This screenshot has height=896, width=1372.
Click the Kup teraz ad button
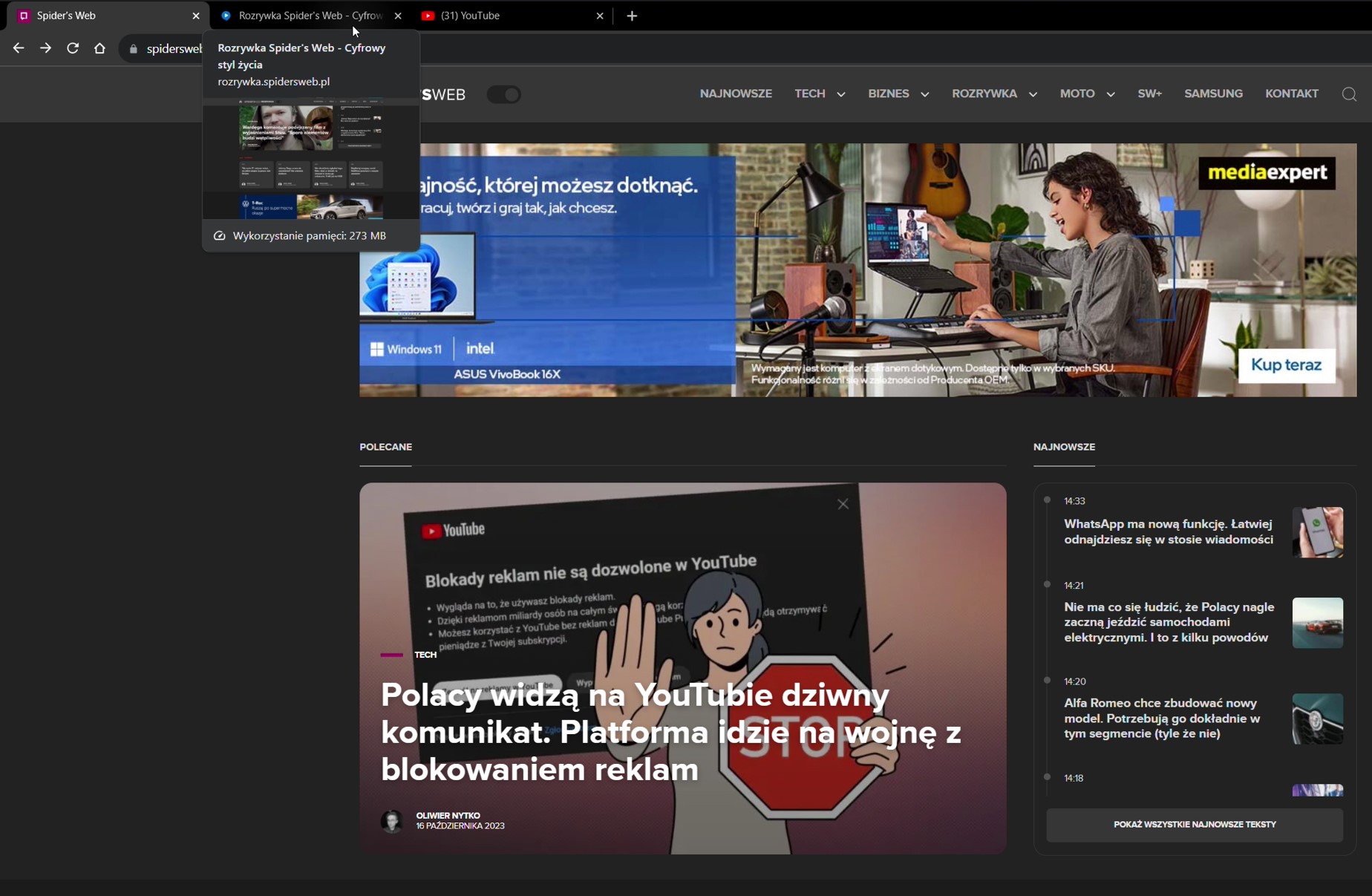1287,364
